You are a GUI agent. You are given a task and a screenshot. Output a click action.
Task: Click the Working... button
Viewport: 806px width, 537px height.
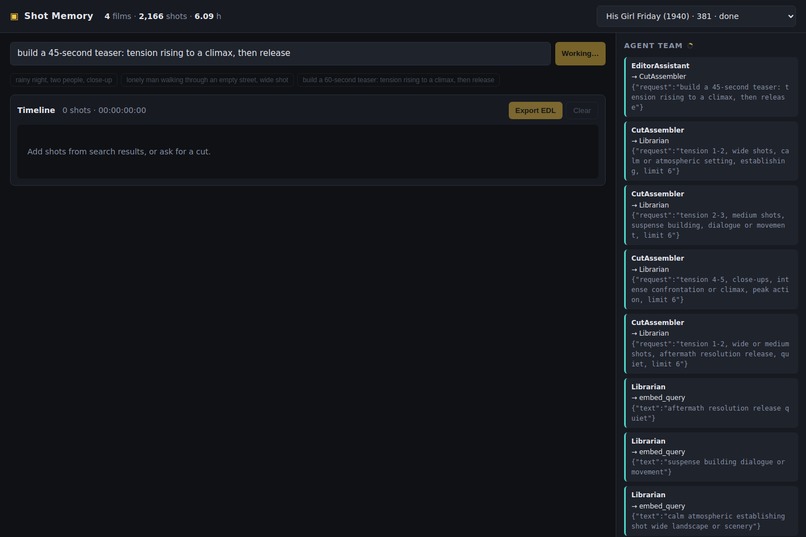580,53
